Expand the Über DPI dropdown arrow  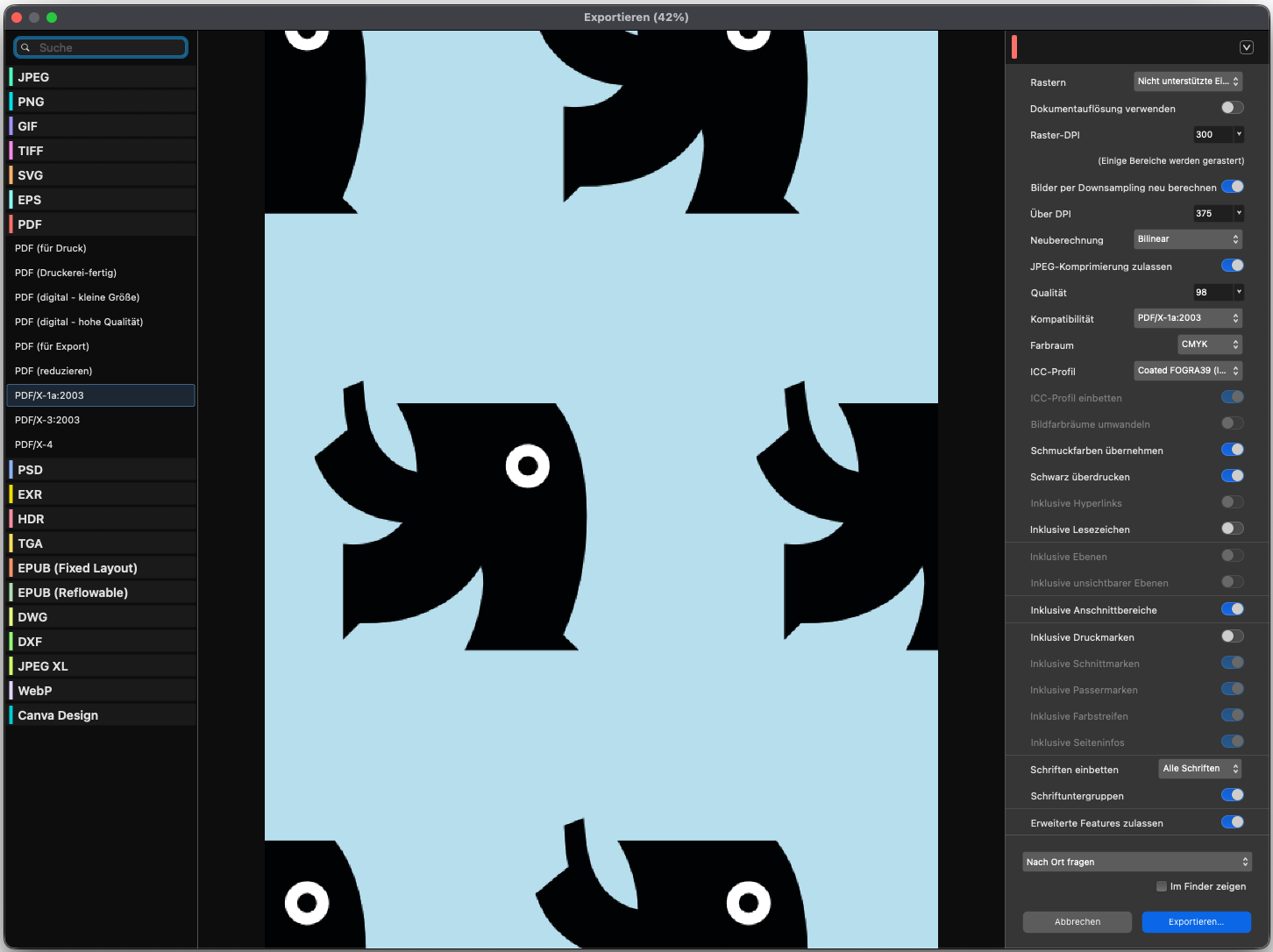click(x=1239, y=213)
